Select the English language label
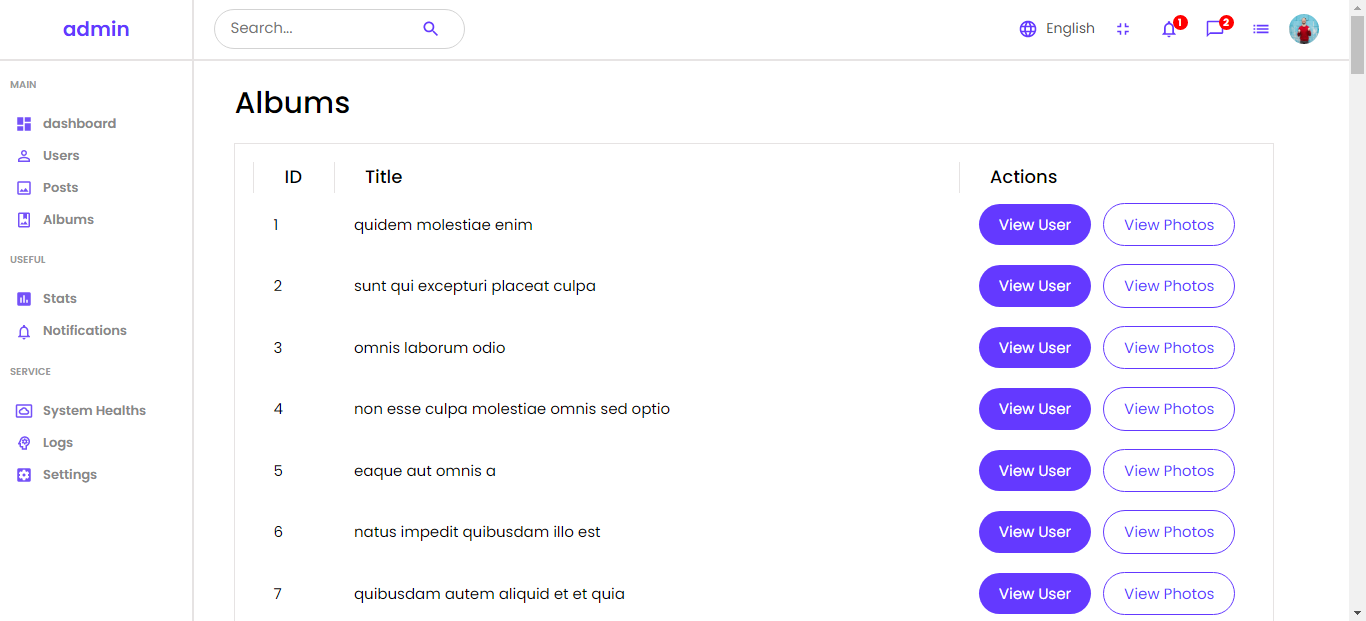The height and width of the screenshot is (621, 1366). point(1070,29)
